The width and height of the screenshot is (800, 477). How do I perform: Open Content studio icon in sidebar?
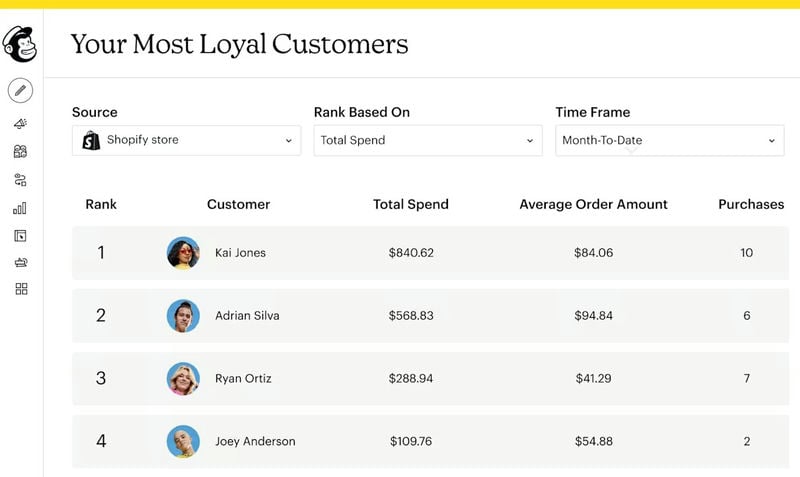point(21,263)
